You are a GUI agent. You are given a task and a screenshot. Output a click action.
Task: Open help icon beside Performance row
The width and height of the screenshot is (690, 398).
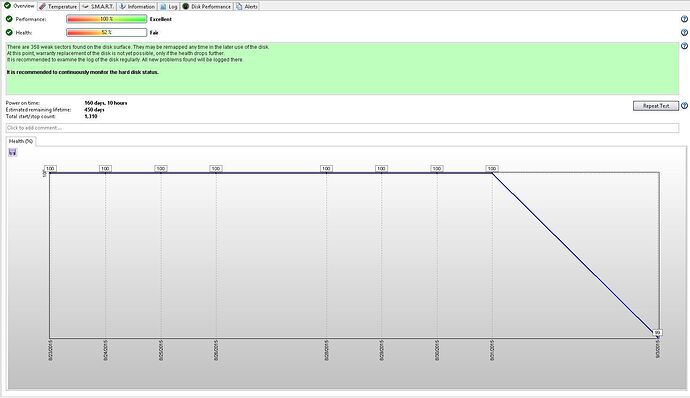[684, 19]
